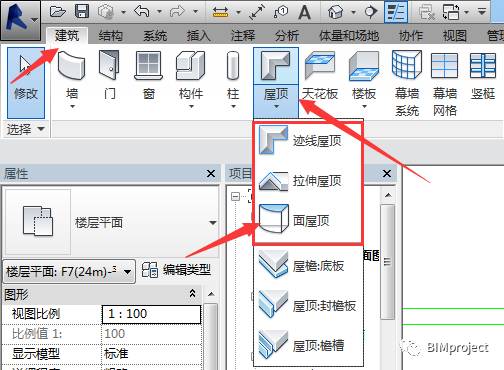The width and height of the screenshot is (504, 370).
Task: Toggle the Thin Lines icon
Action: coord(396,12)
